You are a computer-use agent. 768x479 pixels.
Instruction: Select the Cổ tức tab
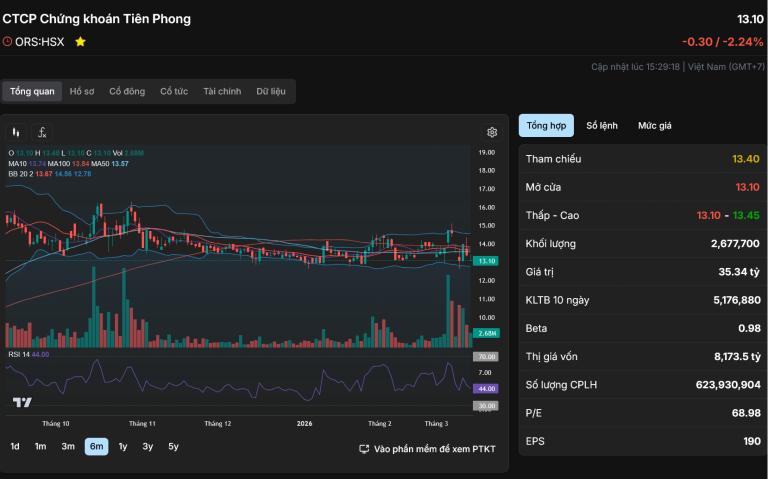pos(174,92)
